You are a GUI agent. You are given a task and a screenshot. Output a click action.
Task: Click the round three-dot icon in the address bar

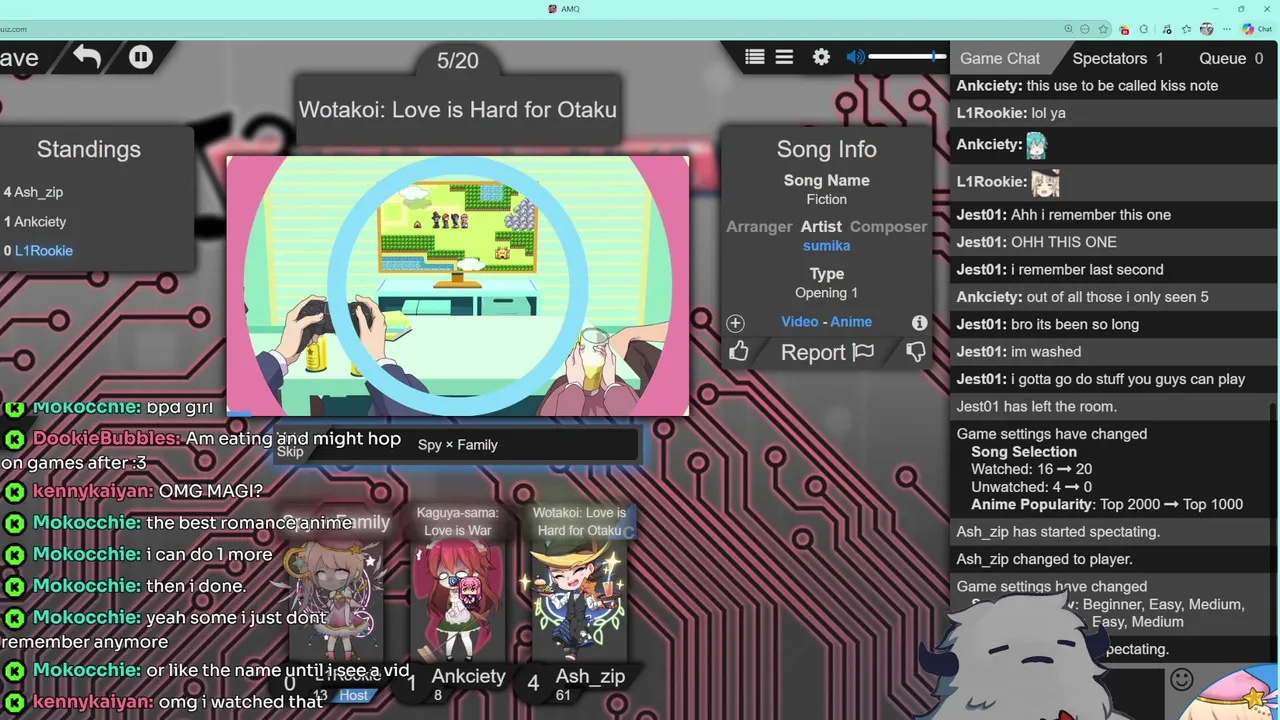pyautogui.click(x=1085, y=29)
